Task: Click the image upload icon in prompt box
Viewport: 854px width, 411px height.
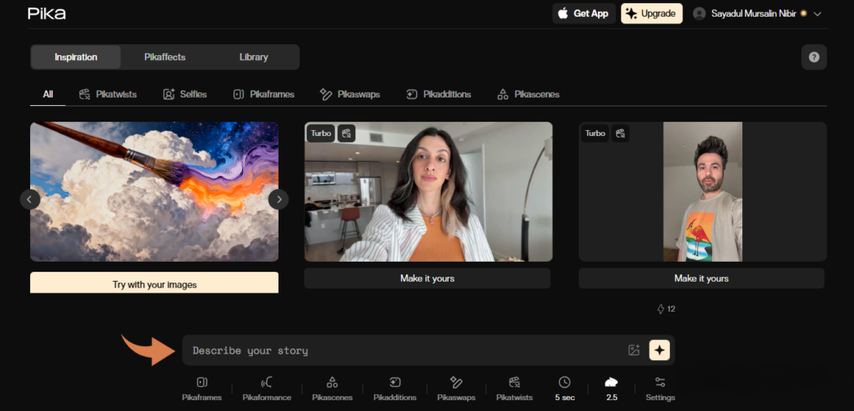Action: pyautogui.click(x=634, y=350)
